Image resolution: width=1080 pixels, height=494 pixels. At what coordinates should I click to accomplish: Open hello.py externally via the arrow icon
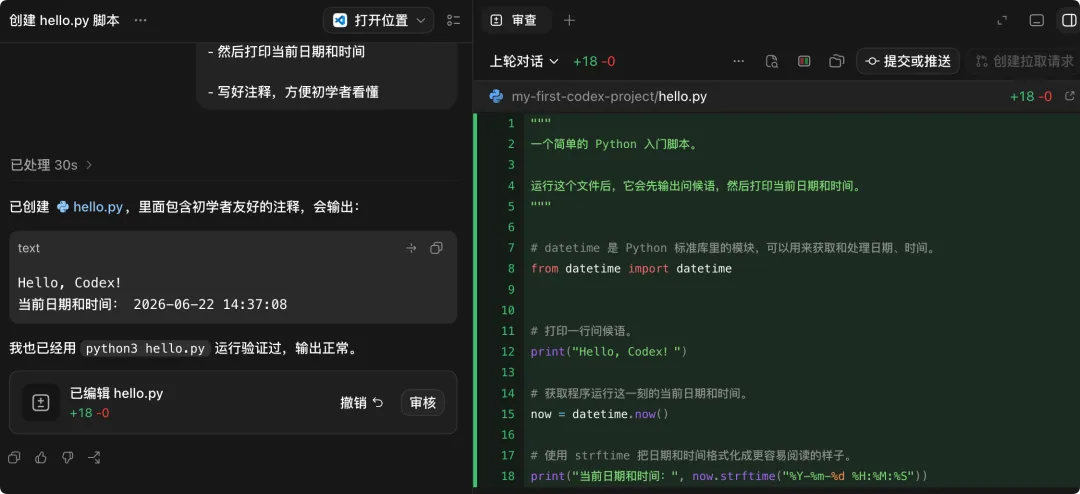click(1070, 96)
